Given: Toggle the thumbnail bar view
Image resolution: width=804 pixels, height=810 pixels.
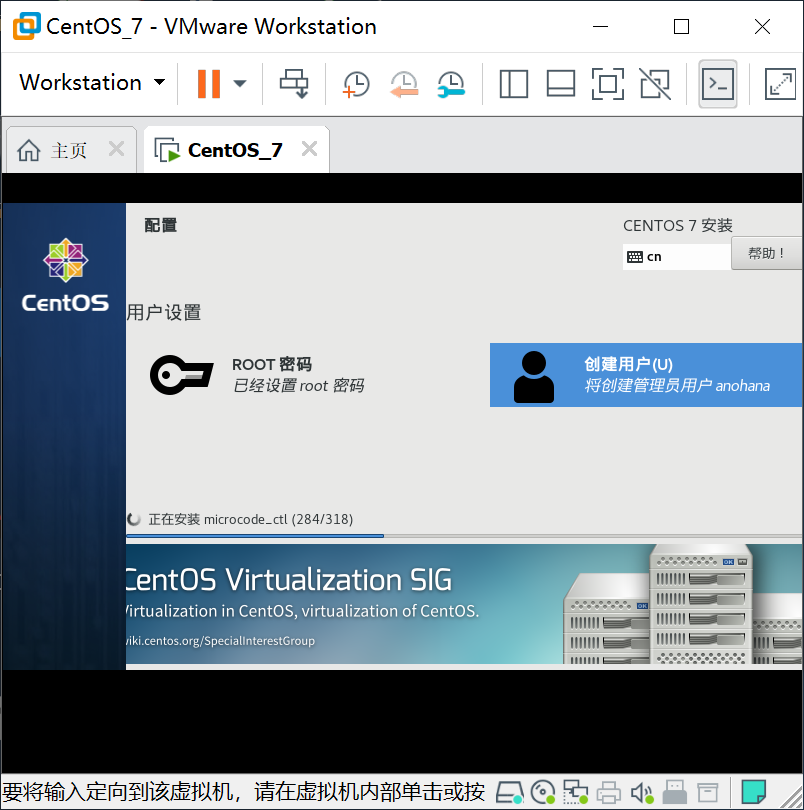Looking at the screenshot, I should click(x=561, y=84).
